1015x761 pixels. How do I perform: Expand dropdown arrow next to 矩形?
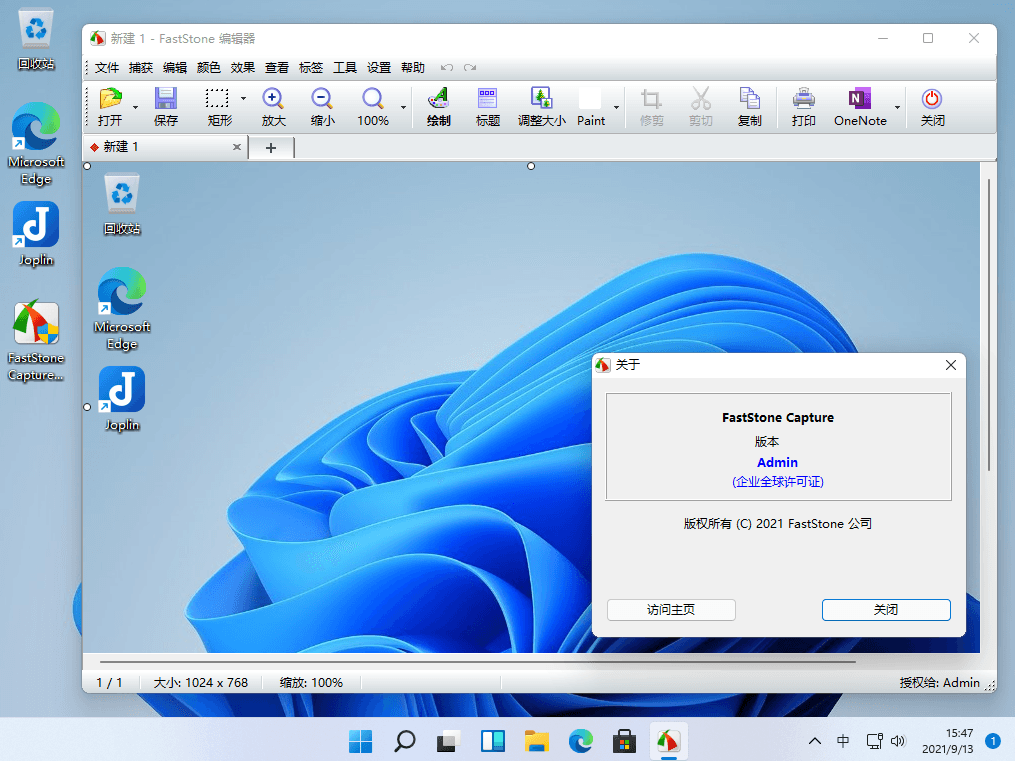coord(243,98)
